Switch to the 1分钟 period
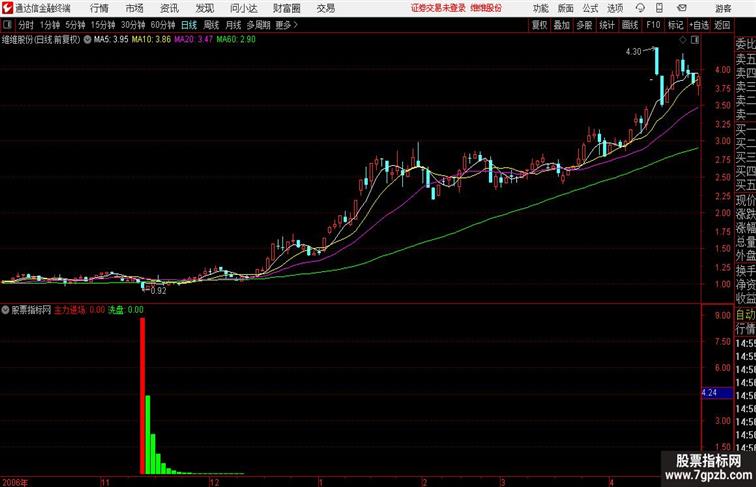Image resolution: width=756 pixels, height=487 pixels. (50, 25)
